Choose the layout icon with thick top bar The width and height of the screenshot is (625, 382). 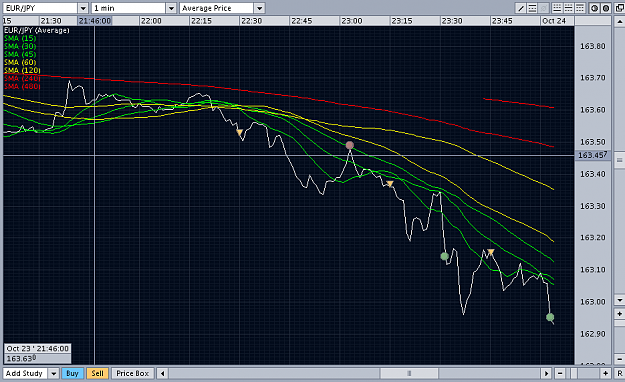[x=580, y=8]
